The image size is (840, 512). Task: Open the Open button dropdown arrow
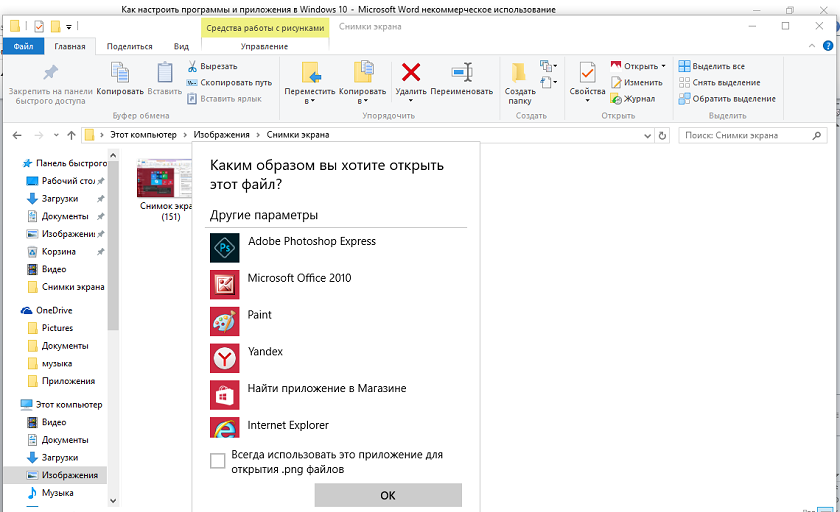[x=663, y=66]
